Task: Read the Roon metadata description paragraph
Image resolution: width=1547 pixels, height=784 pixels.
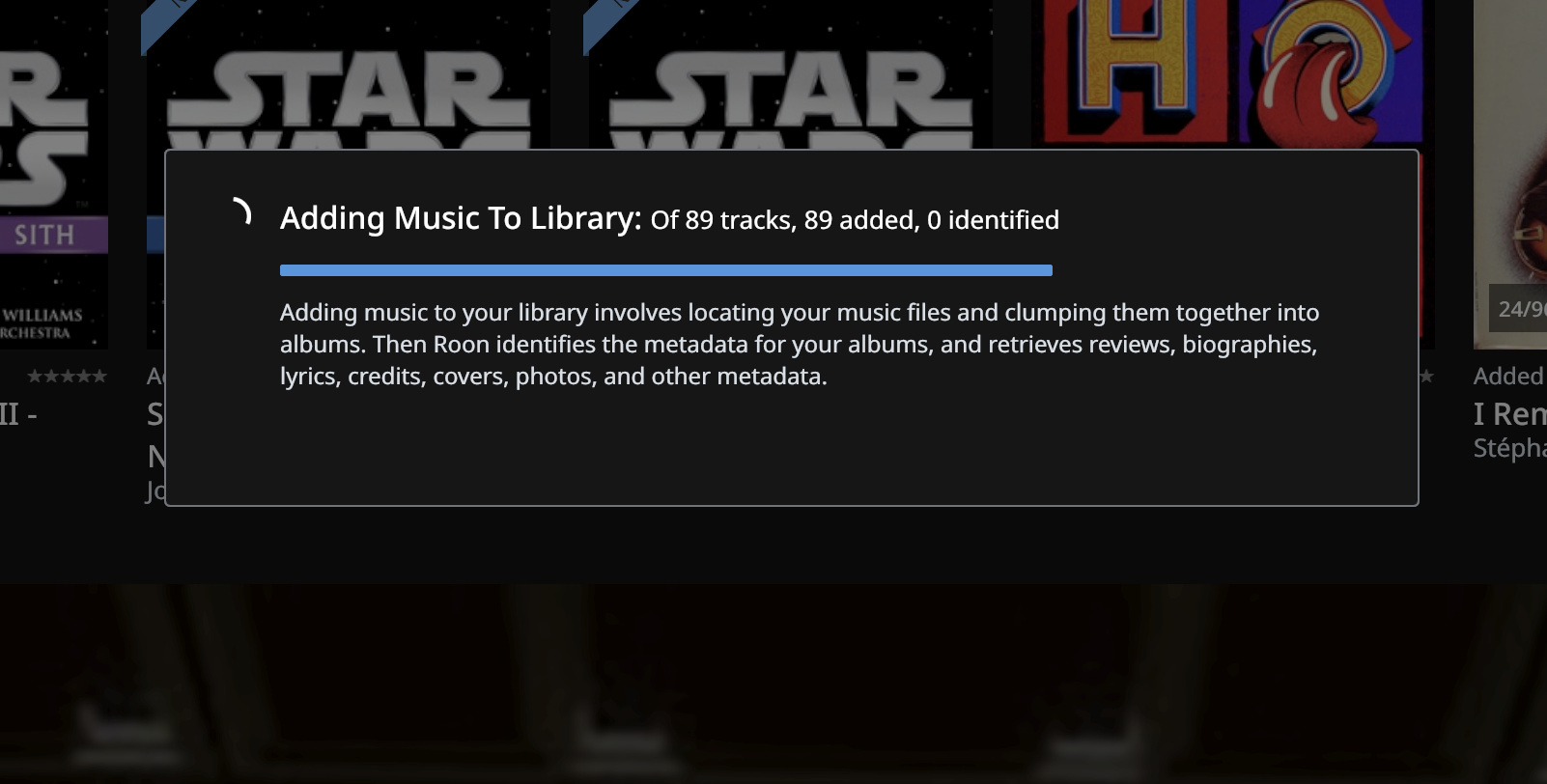Action: [800, 344]
